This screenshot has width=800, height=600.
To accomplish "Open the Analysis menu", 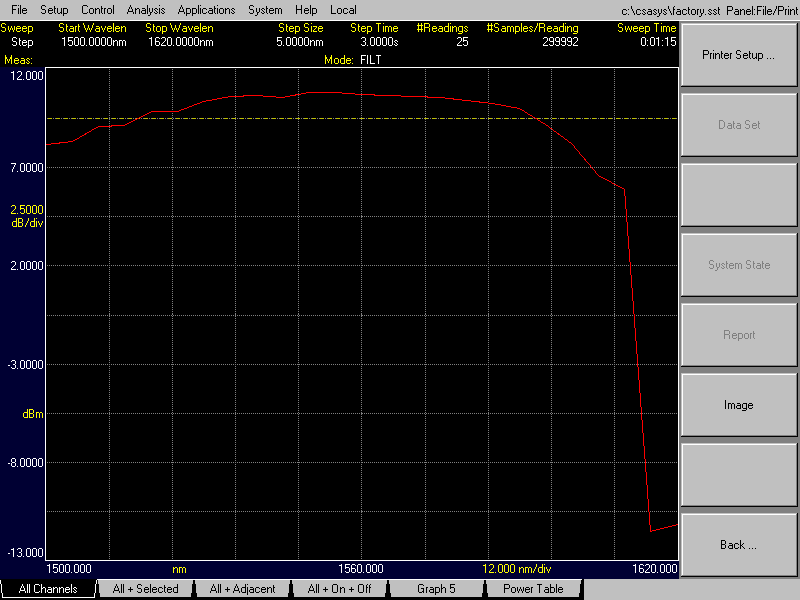I will [145, 9].
